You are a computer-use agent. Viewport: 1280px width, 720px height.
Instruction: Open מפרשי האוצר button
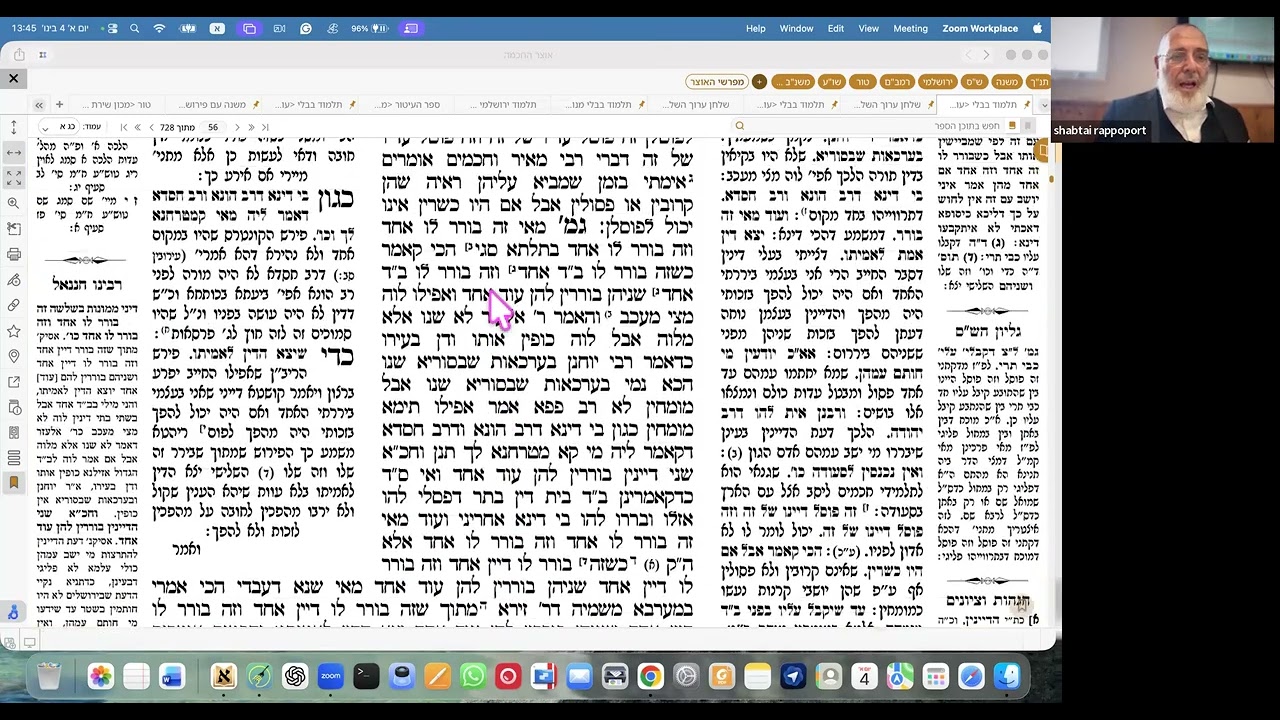tap(717, 82)
